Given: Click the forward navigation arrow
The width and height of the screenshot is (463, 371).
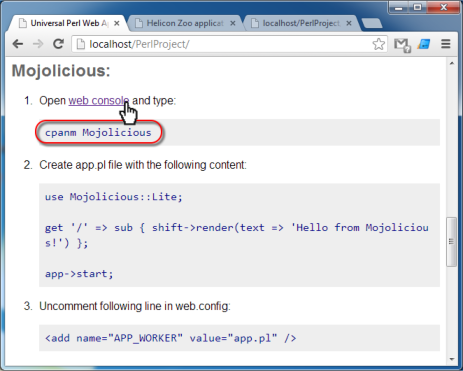Looking at the screenshot, I should [38, 44].
